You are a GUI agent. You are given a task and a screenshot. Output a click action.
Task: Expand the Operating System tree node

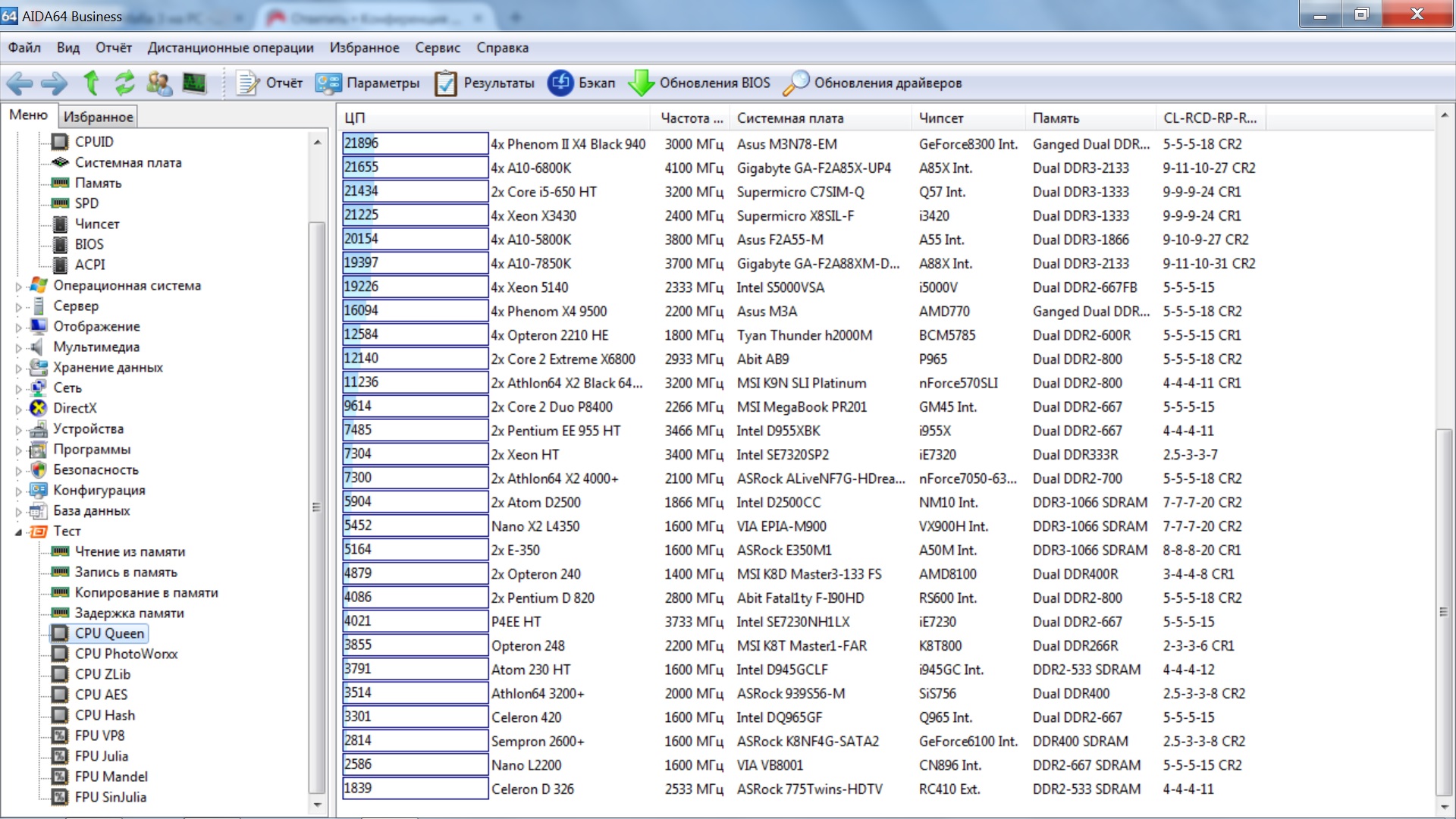click(x=19, y=287)
